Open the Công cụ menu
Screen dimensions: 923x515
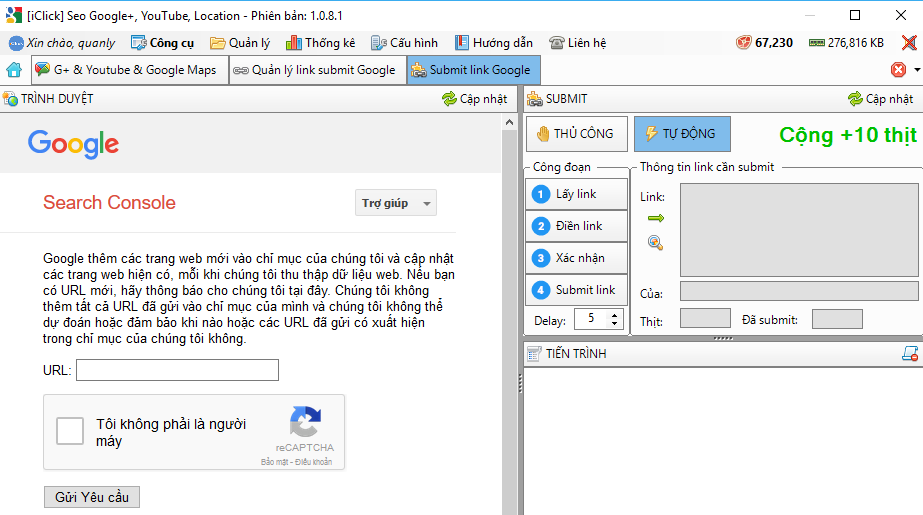[x=162, y=43]
